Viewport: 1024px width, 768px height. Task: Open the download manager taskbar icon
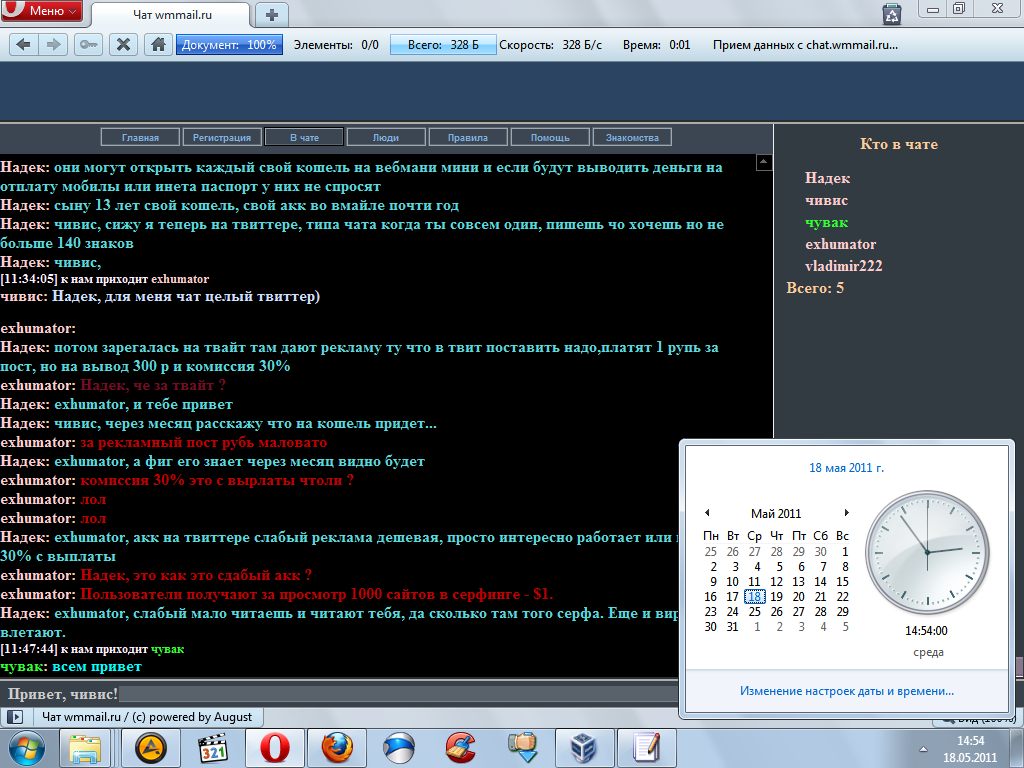[522, 748]
